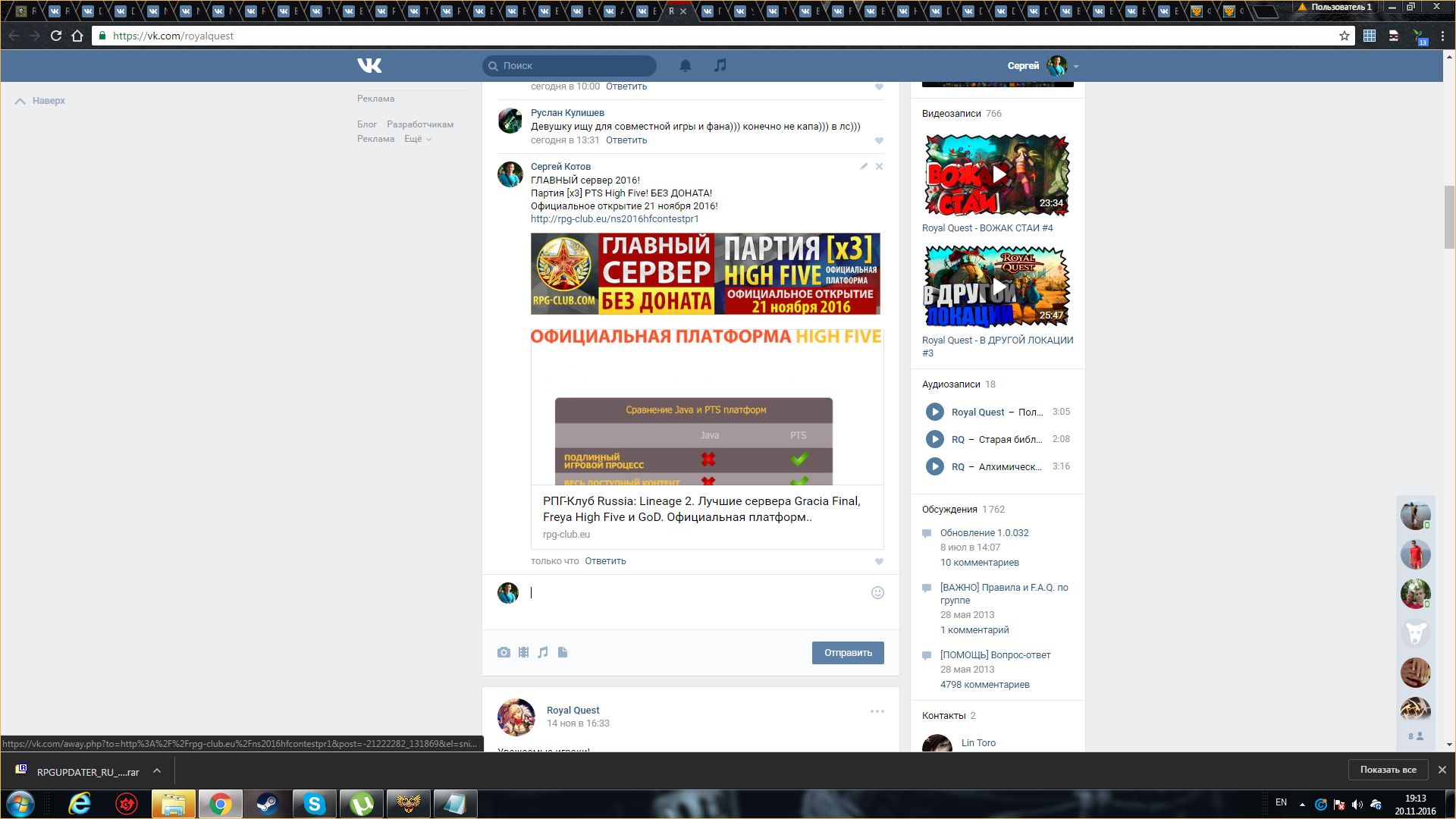Open the notifications bell in the VK header

coord(686,66)
